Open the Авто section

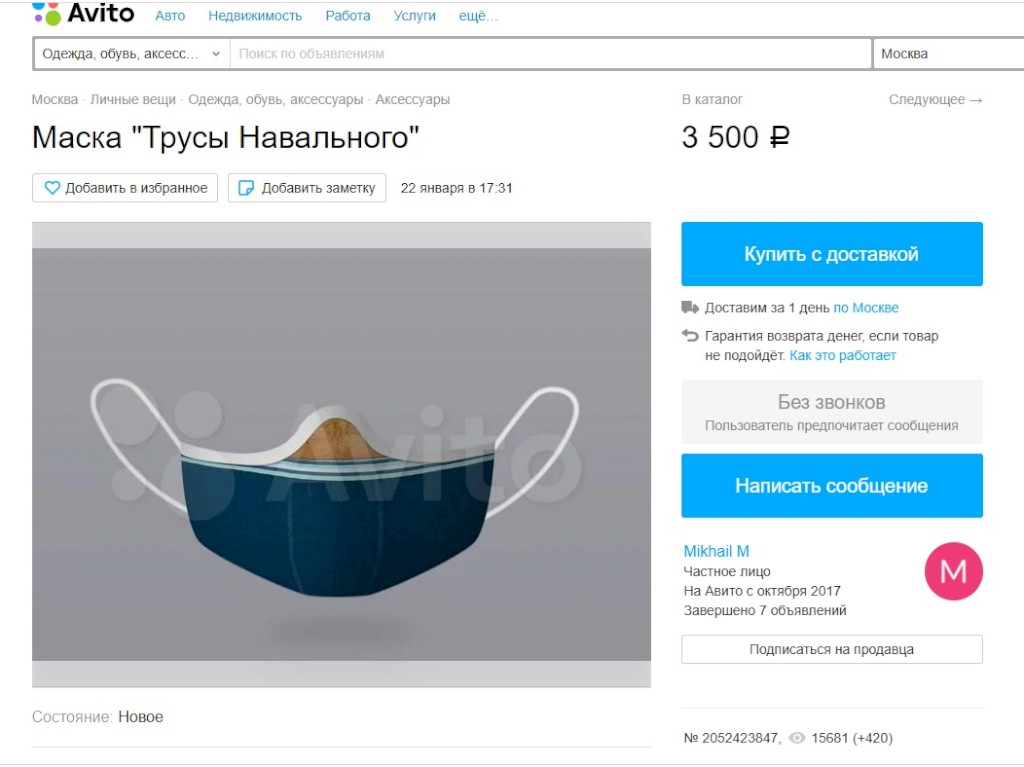coord(170,16)
